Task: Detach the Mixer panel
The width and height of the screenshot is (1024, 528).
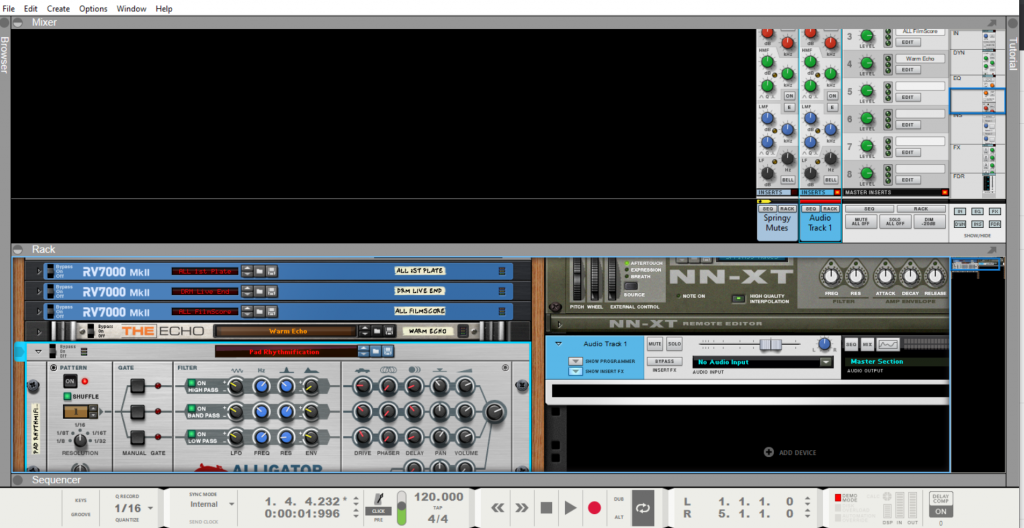Action: (993, 22)
